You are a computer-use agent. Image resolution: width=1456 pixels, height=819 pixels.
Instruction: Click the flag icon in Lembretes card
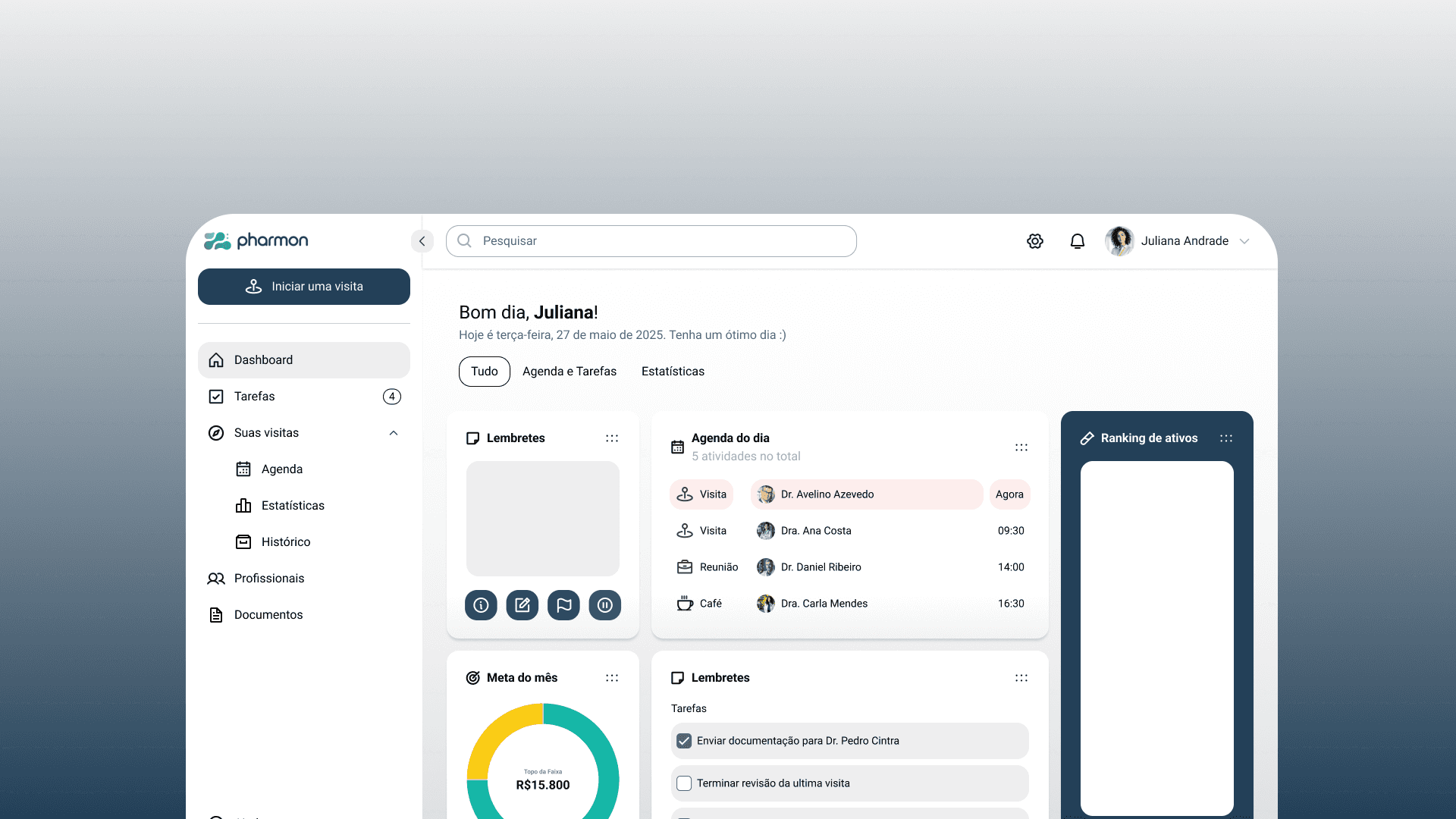point(563,605)
